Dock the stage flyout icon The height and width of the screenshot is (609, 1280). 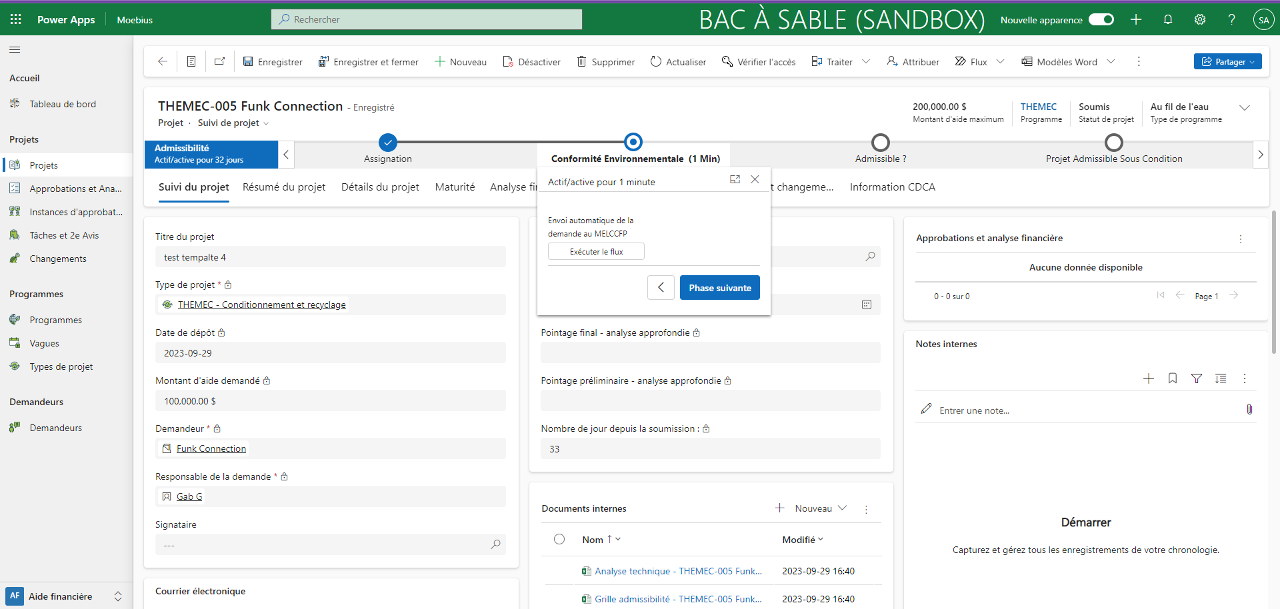pos(735,179)
